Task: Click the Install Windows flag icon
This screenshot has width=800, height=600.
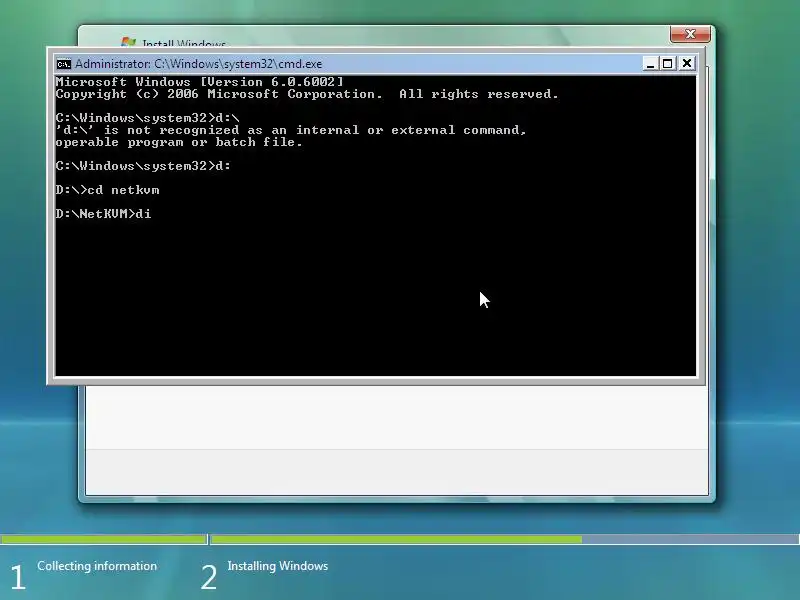Action: (128, 42)
